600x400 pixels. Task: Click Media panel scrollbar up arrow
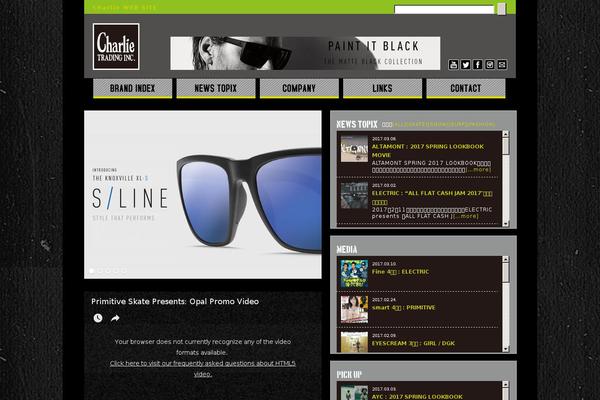pos(506,259)
